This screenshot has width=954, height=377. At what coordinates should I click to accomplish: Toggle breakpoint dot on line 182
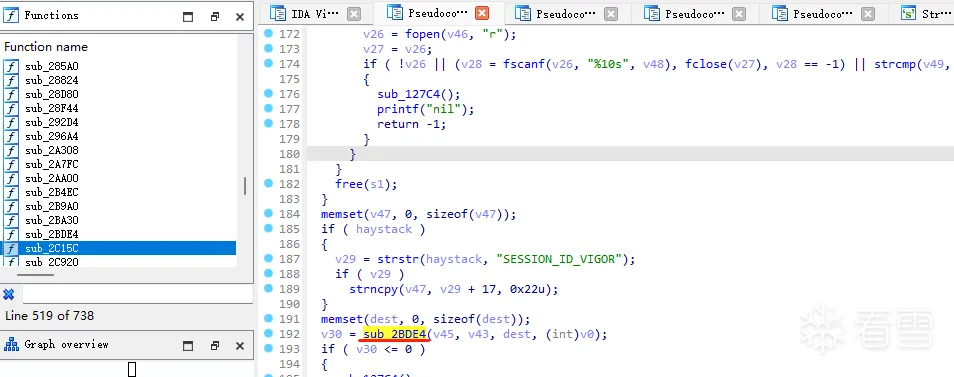coord(268,183)
